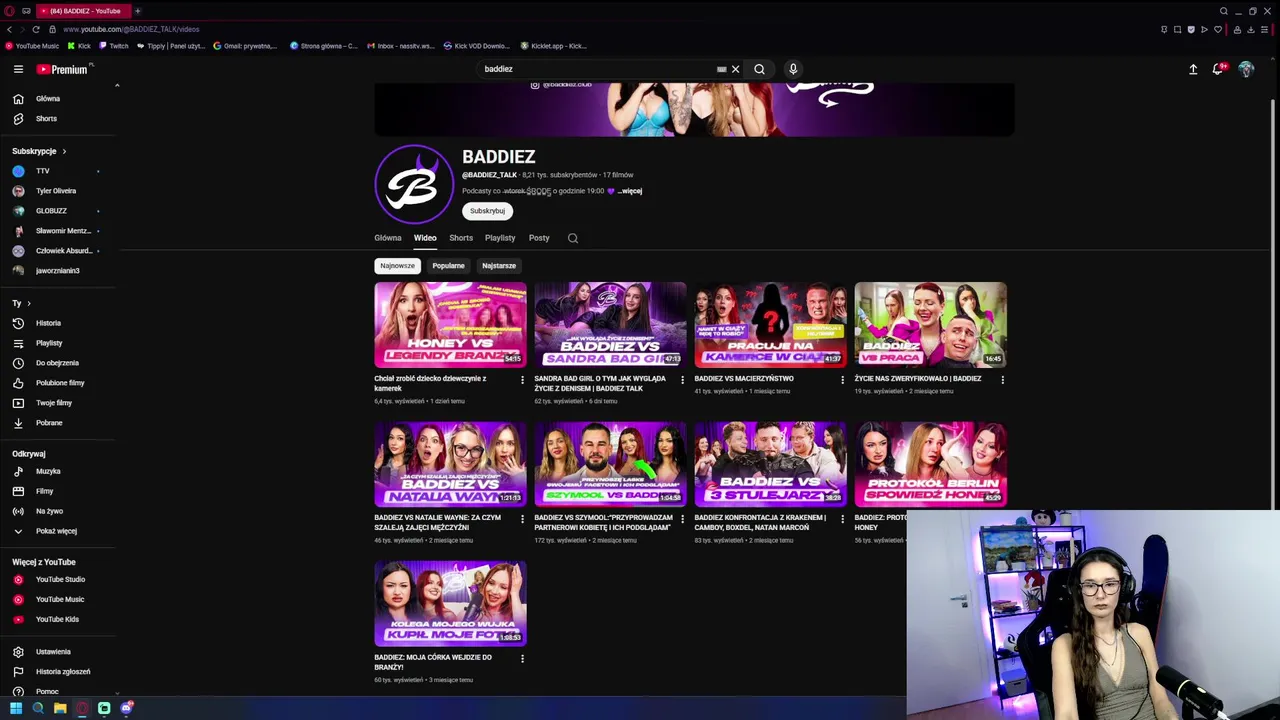The image size is (1280, 720).
Task: Select the Wideo channel tab
Action: pyautogui.click(x=425, y=238)
